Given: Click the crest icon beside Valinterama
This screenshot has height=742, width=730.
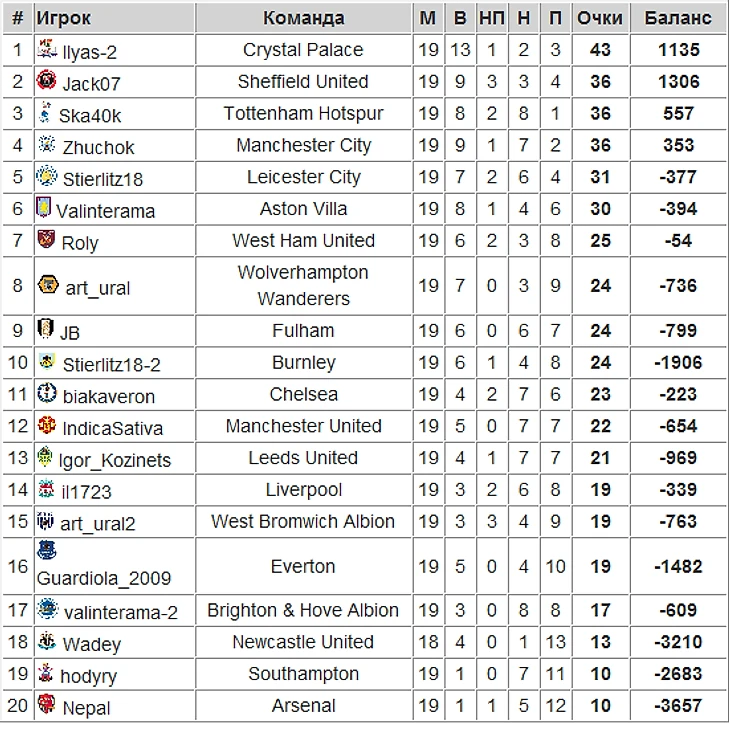Looking at the screenshot, I should click(x=44, y=209).
